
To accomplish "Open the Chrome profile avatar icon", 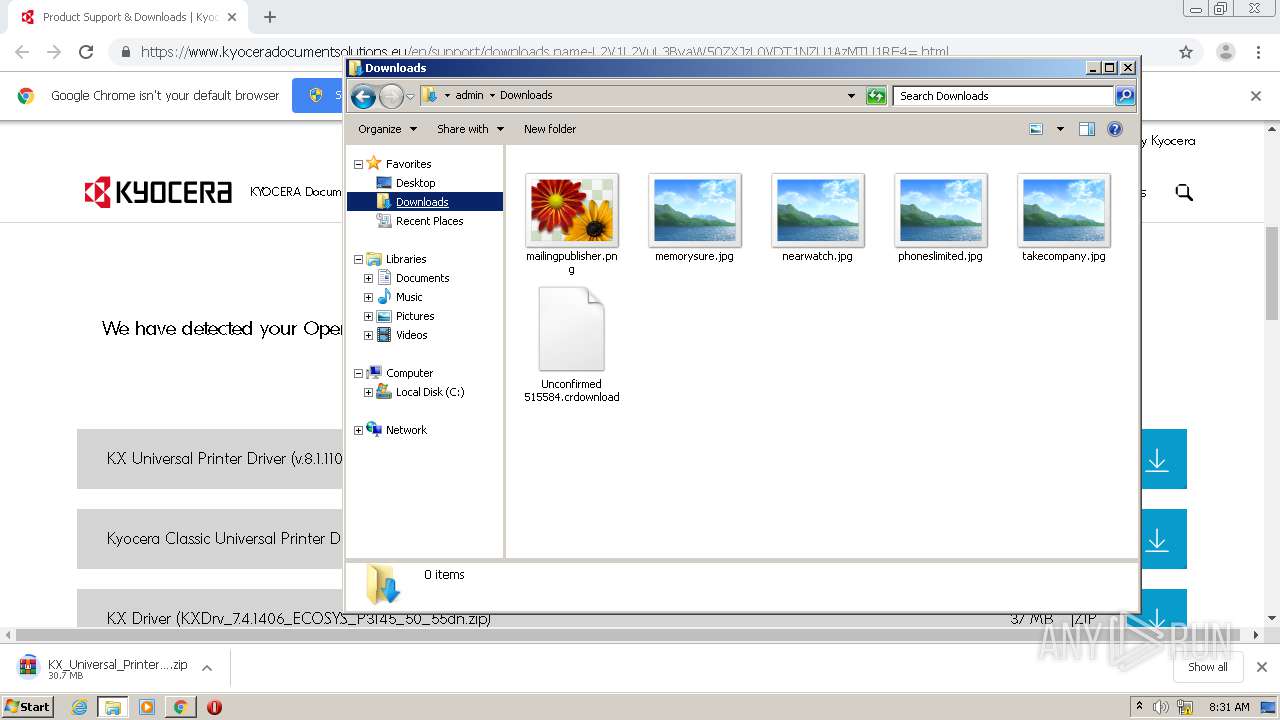I will [1226, 52].
